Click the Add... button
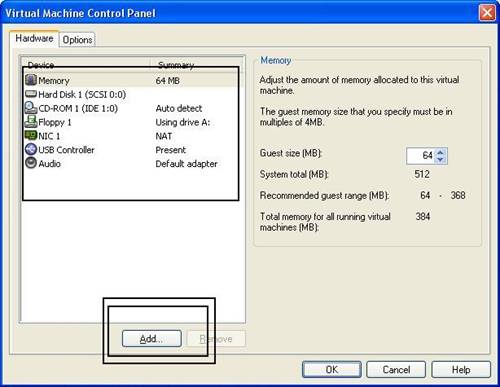Viewport: 500px width, 387px height. coord(152,339)
